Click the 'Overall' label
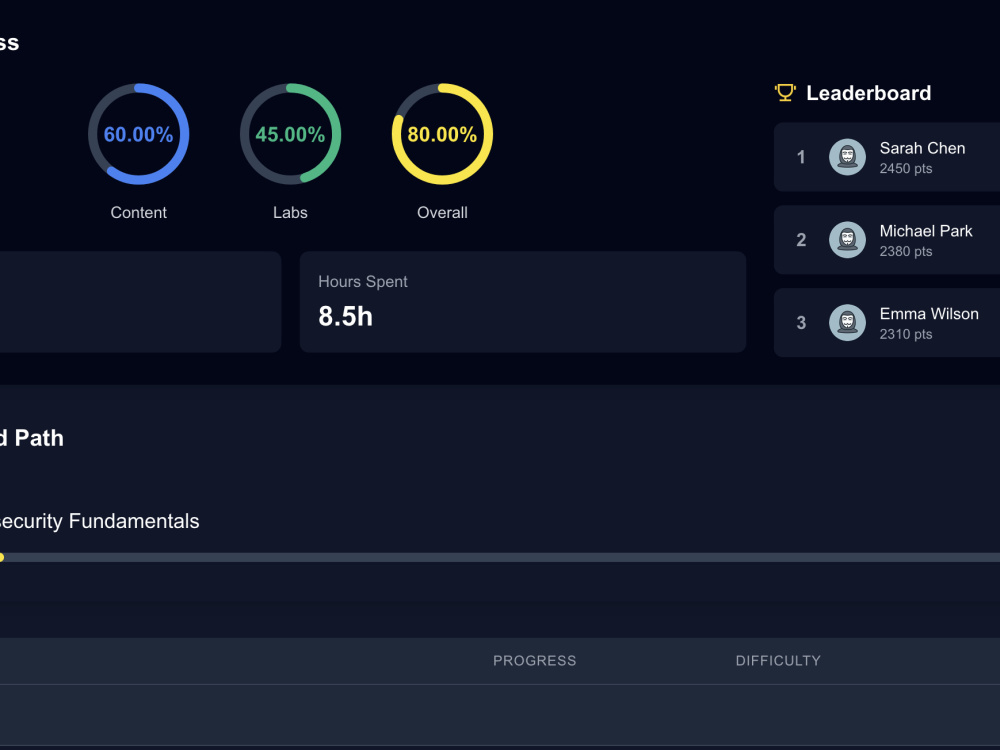This screenshot has height=750, width=1000. point(442,212)
